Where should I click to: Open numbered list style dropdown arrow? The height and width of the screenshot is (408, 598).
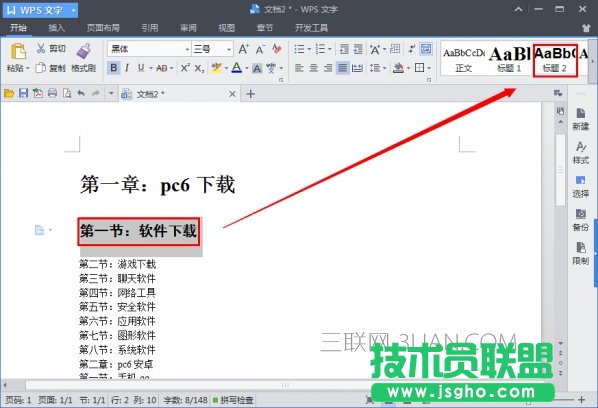tap(330, 49)
